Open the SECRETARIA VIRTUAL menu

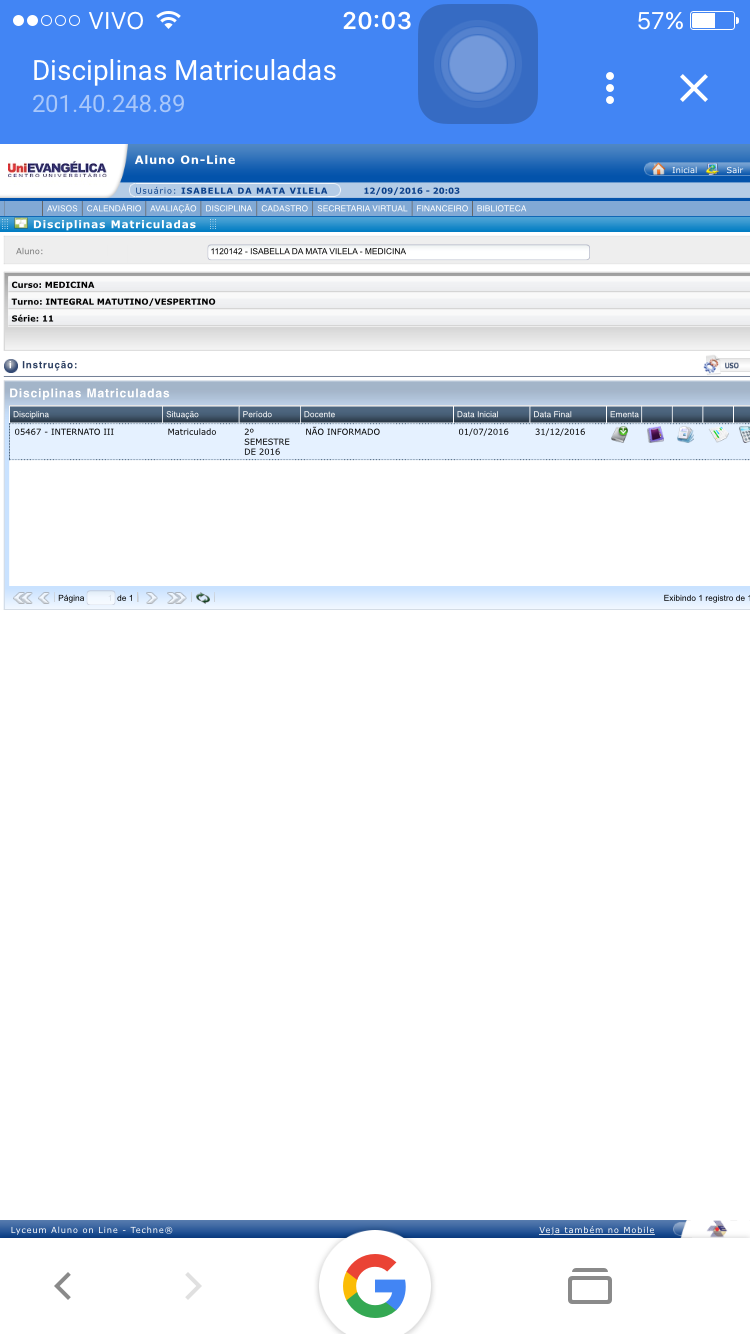[x=362, y=209]
